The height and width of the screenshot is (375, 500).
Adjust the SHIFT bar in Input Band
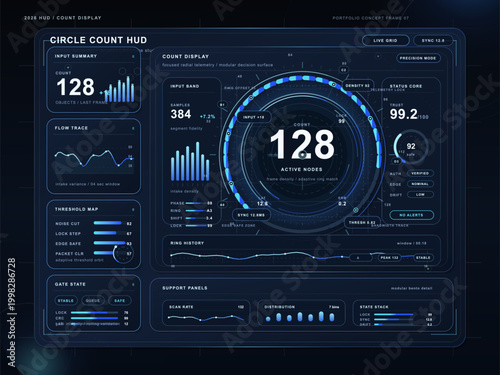click(x=196, y=218)
